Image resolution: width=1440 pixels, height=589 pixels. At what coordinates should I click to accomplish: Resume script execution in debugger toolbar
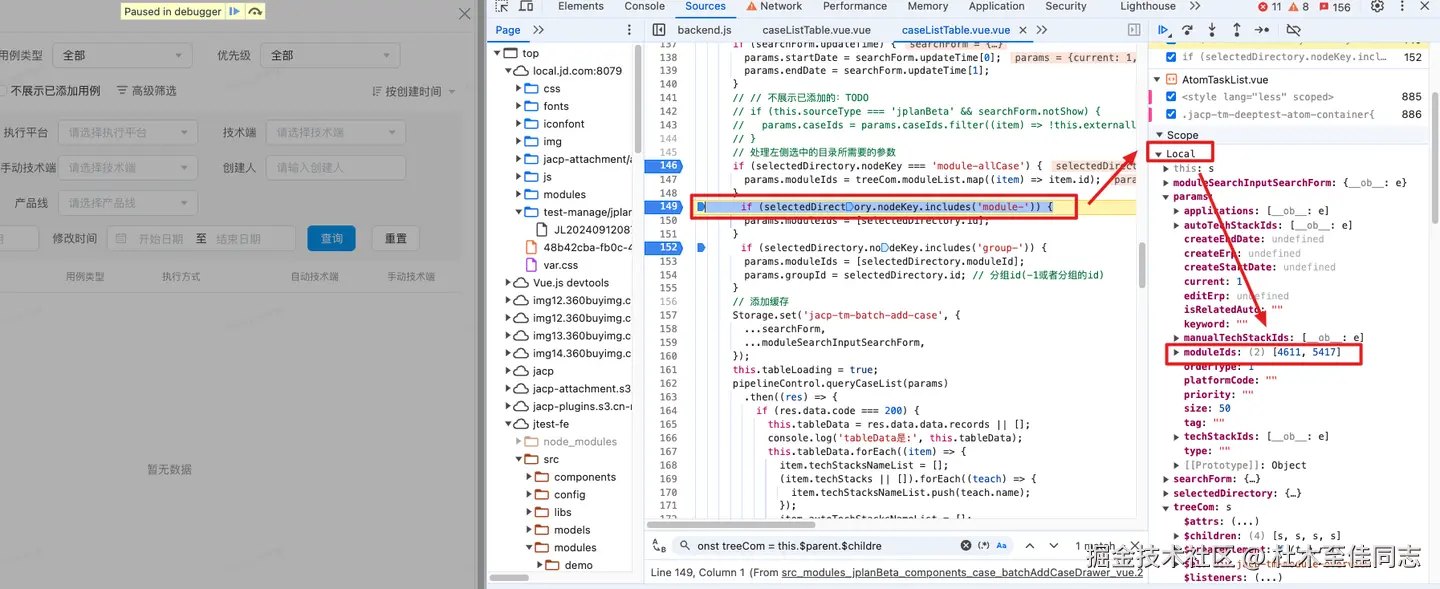pos(1164,30)
